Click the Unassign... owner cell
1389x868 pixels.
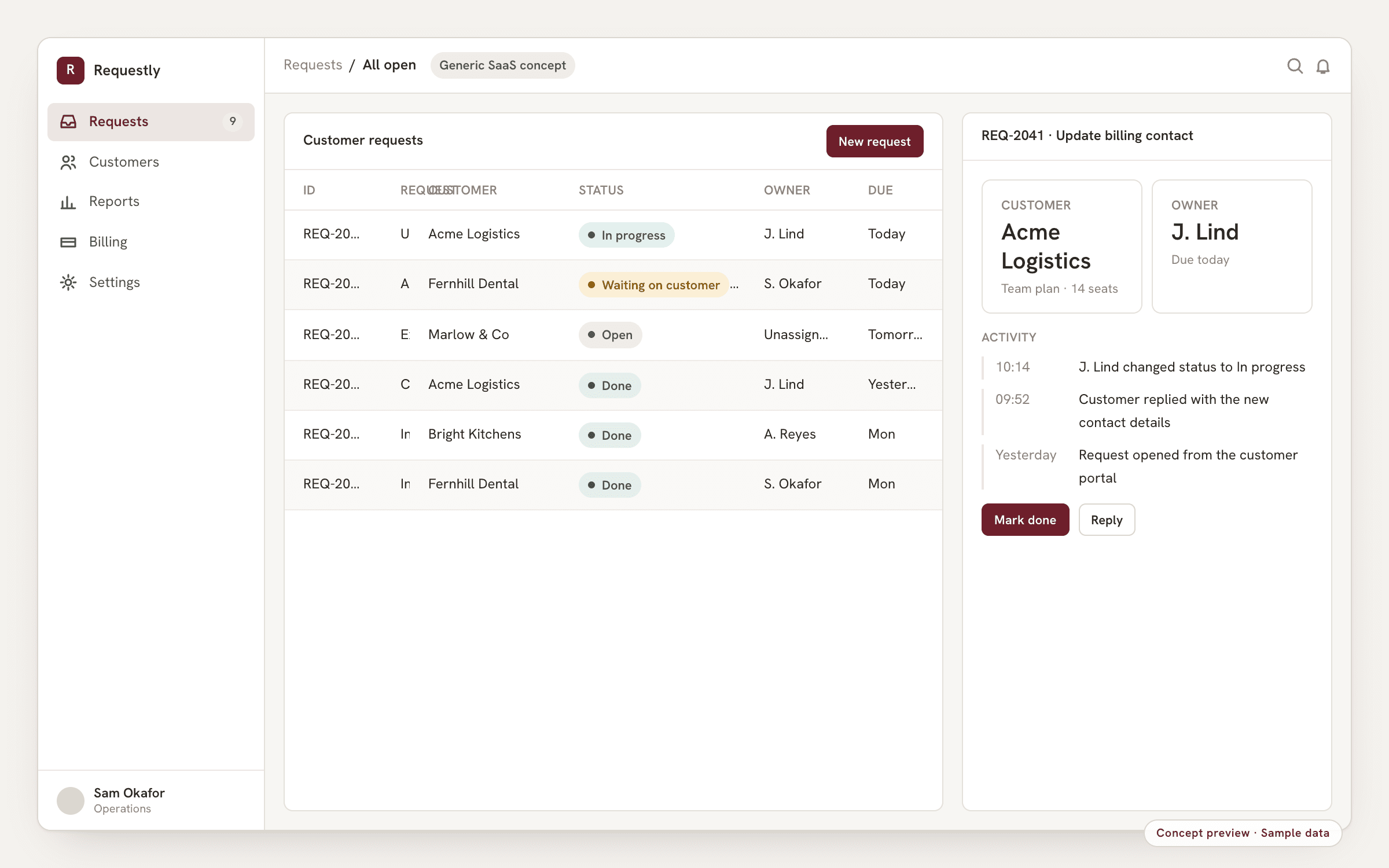point(796,335)
